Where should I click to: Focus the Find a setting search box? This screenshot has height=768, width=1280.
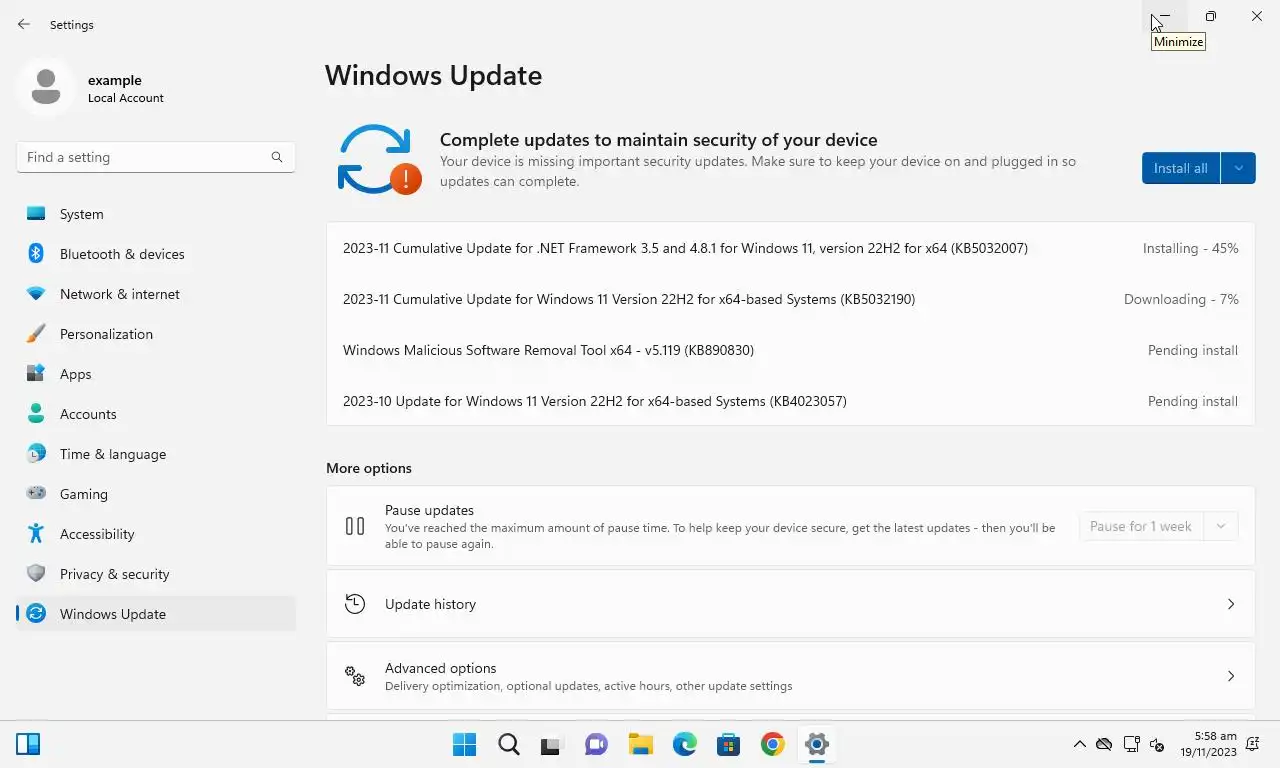pyautogui.click(x=155, y=157)
